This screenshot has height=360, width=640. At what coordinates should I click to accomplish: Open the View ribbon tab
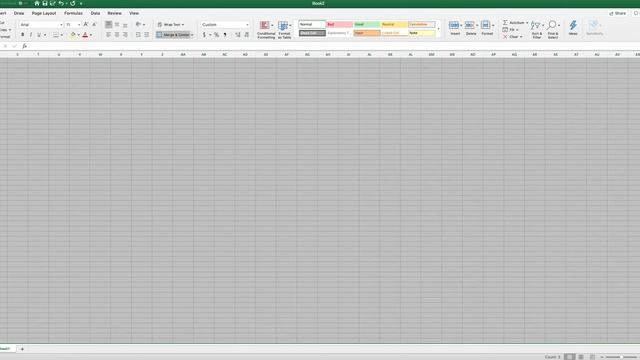pos(134,13)
